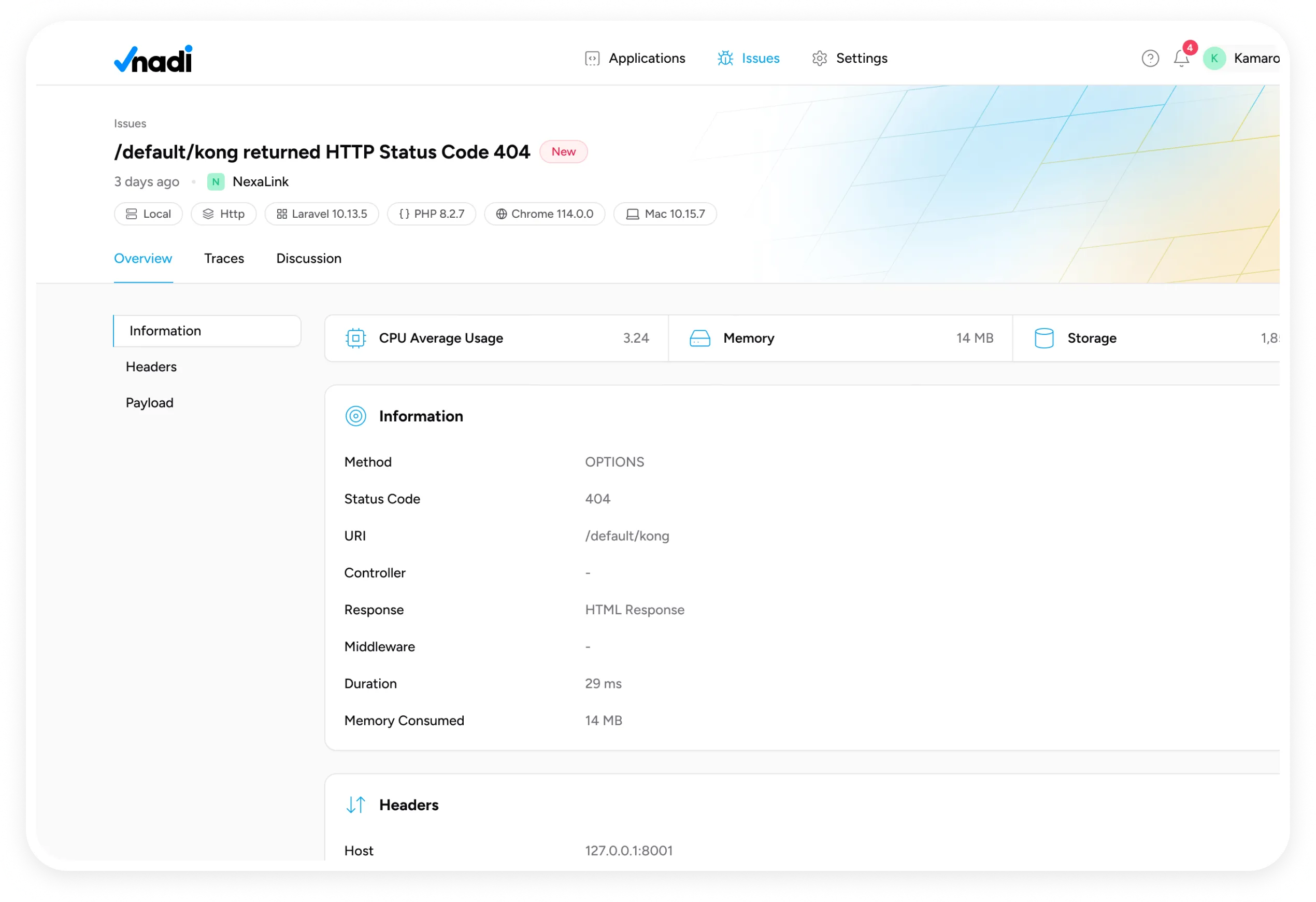1316x902 pixels.
Task: Switch to the Traces tab
Action: tap(224, 258)
